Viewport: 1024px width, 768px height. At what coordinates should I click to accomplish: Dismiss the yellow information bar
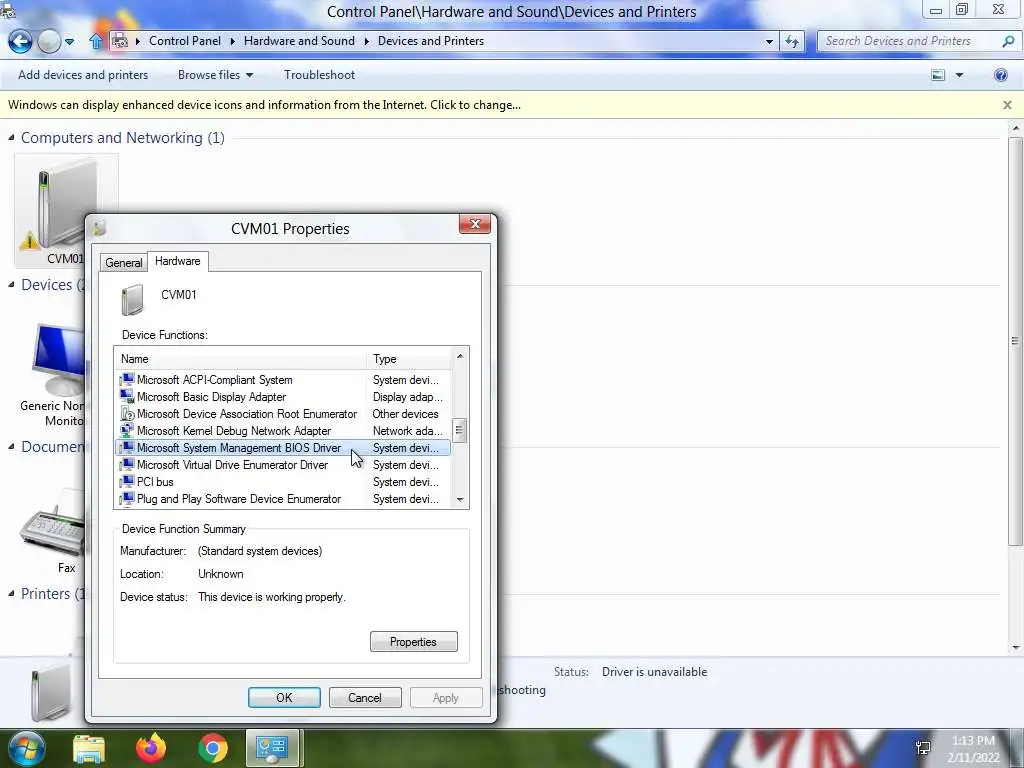[x=1007, y=105]
